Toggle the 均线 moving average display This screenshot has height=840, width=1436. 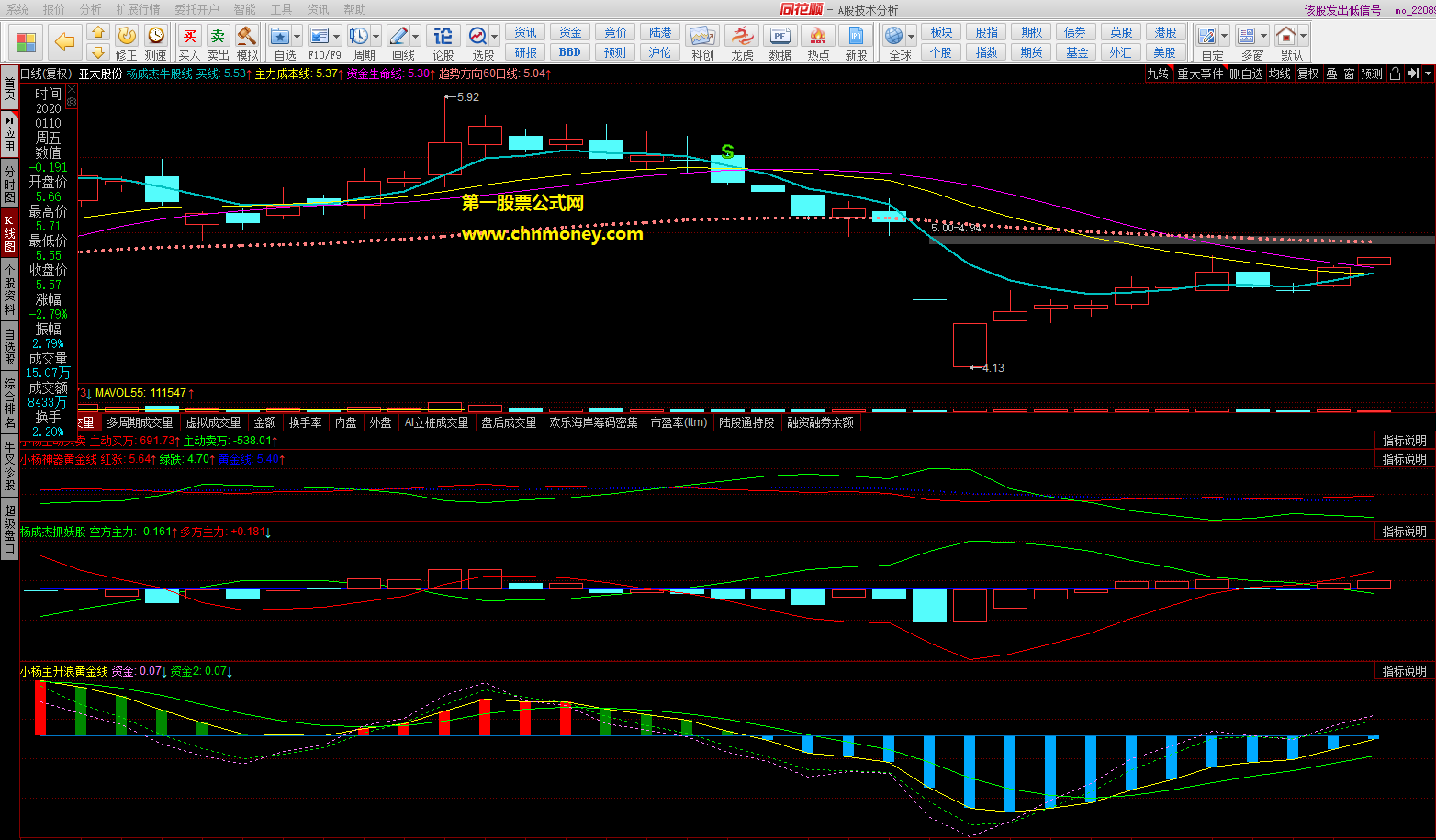coord(1280,73)
